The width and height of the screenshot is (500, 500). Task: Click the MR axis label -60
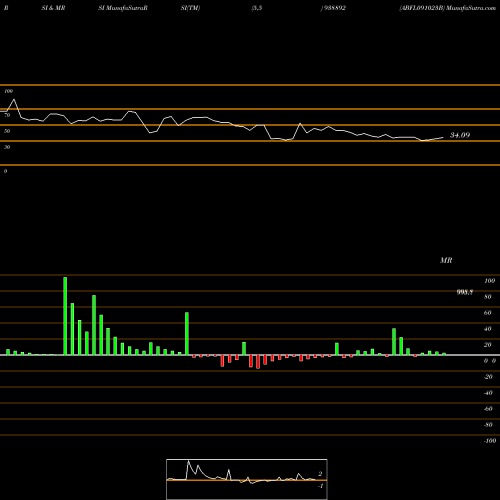(x=488, y=409)
